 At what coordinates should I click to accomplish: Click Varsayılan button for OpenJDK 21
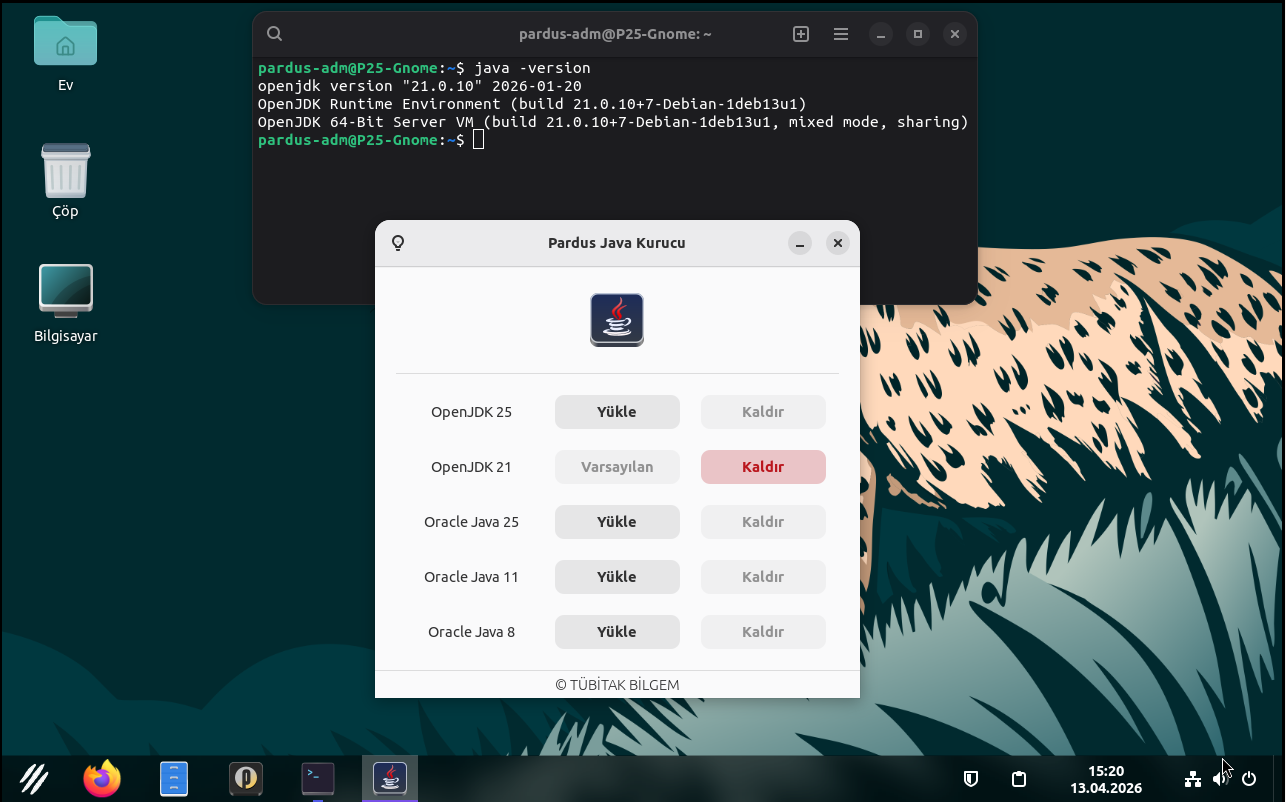[617, 467]
